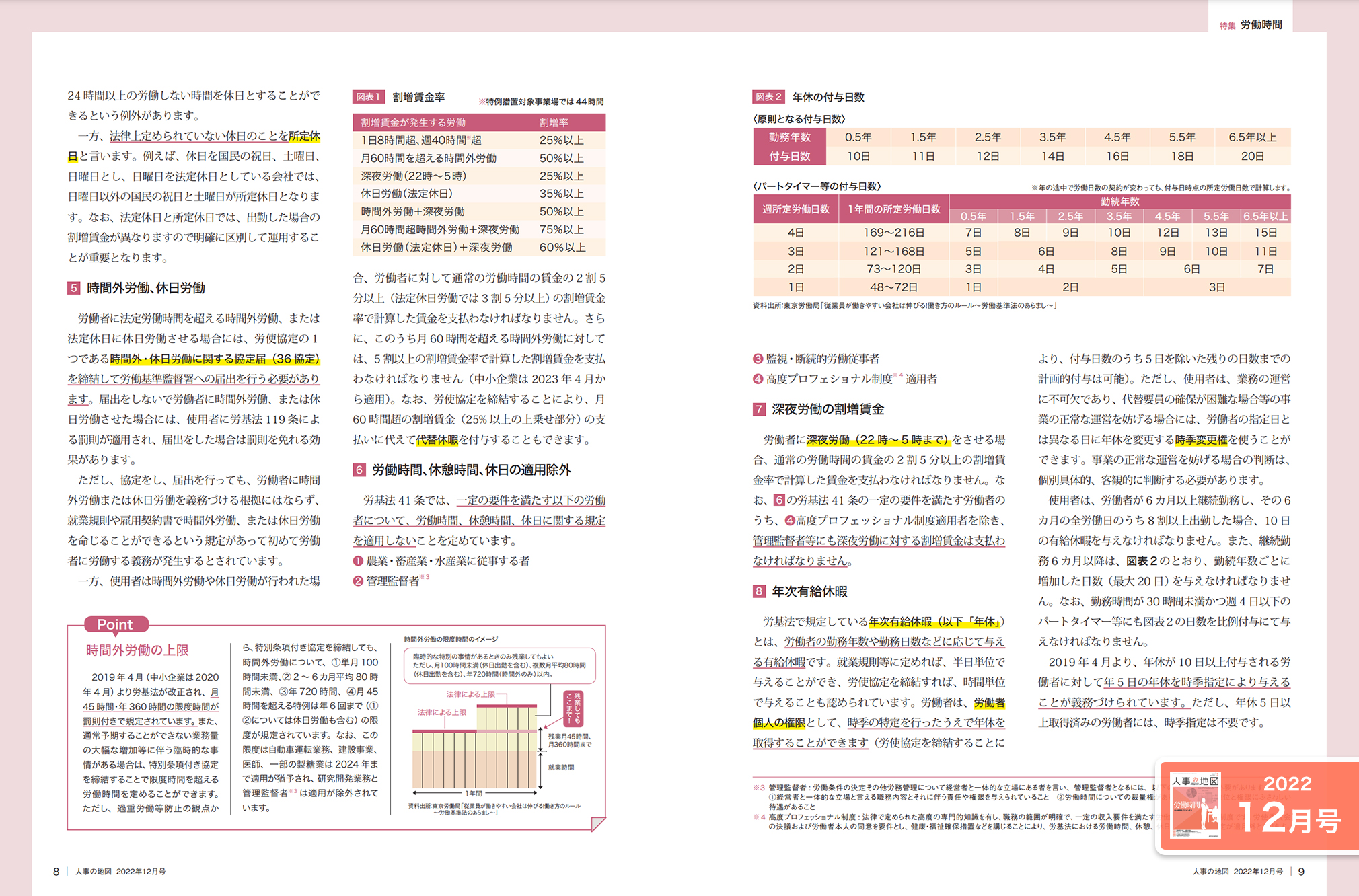
Task: Click the 割増賃金が発生する労働 table header
Action: (413, 122)
